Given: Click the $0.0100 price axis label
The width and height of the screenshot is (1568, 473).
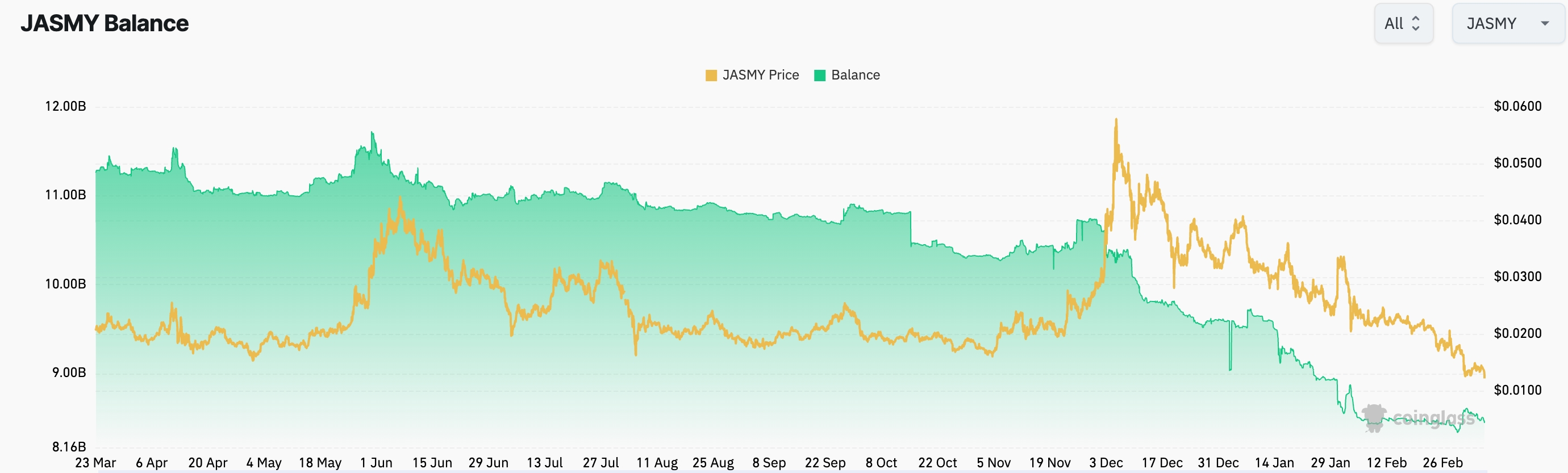Looking at the screenshot, I should click(x=1517, y=390).
